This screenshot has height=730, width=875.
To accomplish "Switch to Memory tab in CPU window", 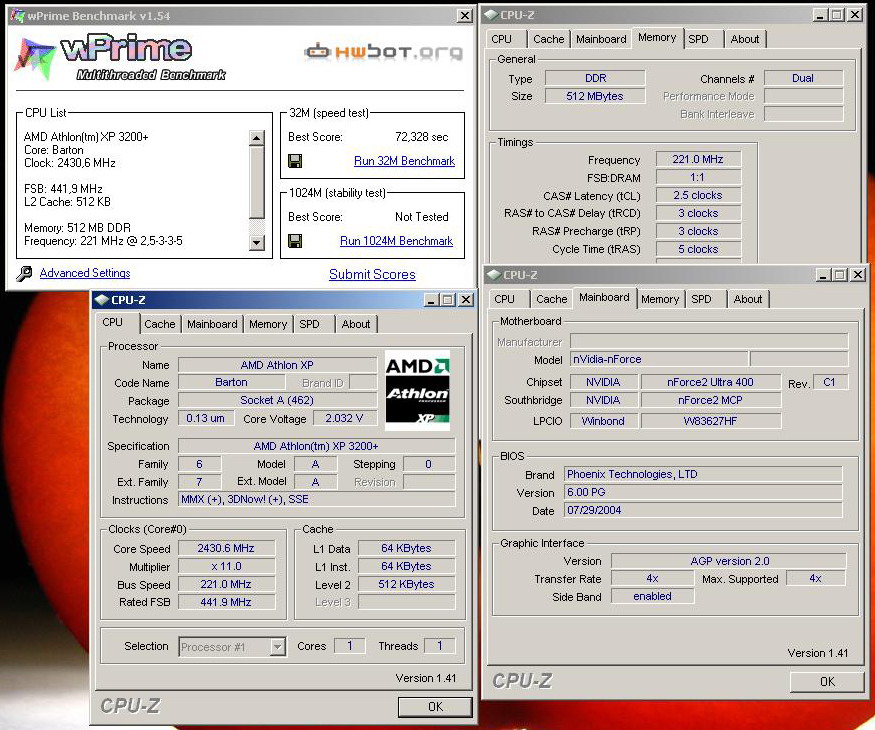I will (x=268, y=324).
